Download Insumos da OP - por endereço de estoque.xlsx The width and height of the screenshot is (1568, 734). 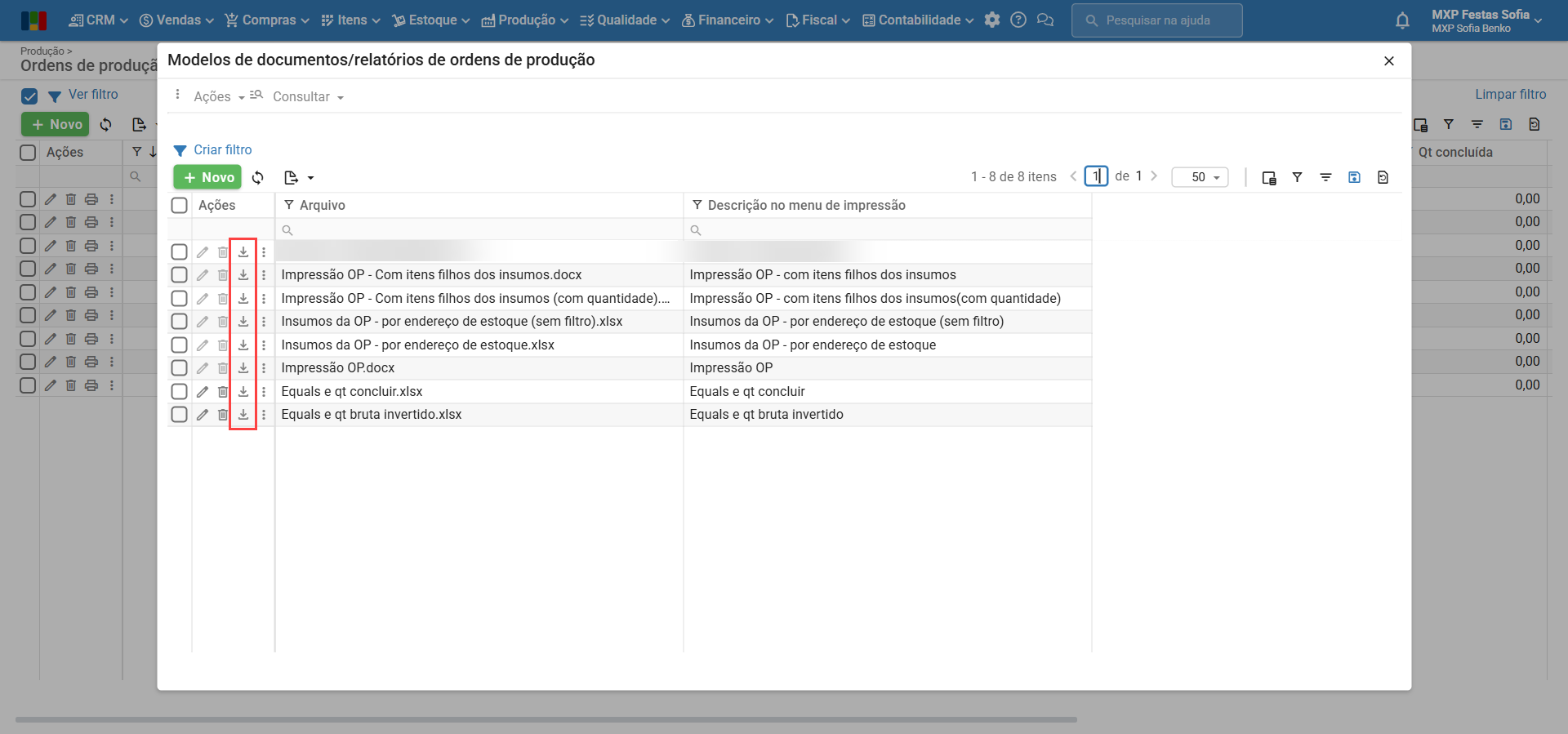243,345
